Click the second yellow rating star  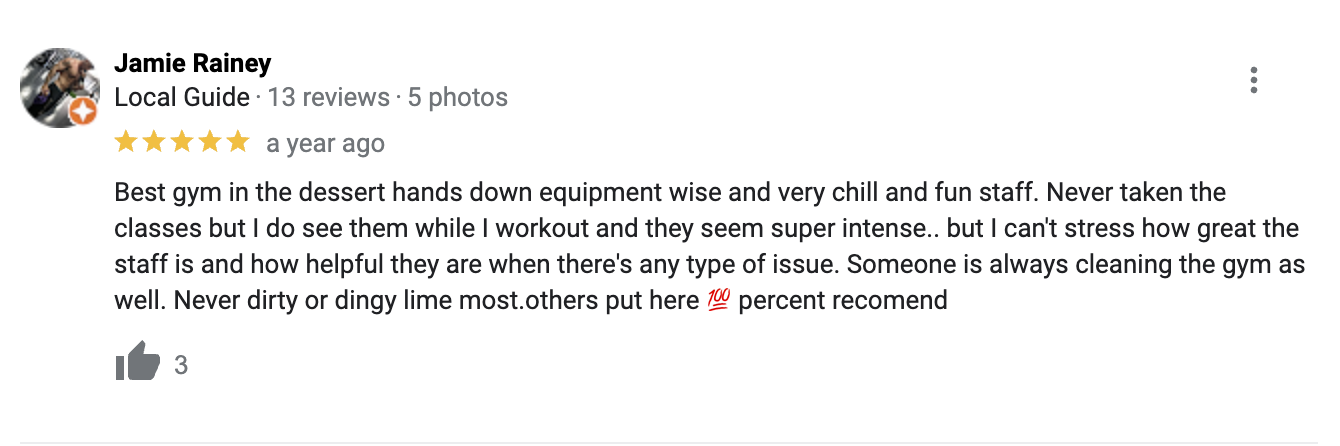pyautogui.click(x=154, y=142)
